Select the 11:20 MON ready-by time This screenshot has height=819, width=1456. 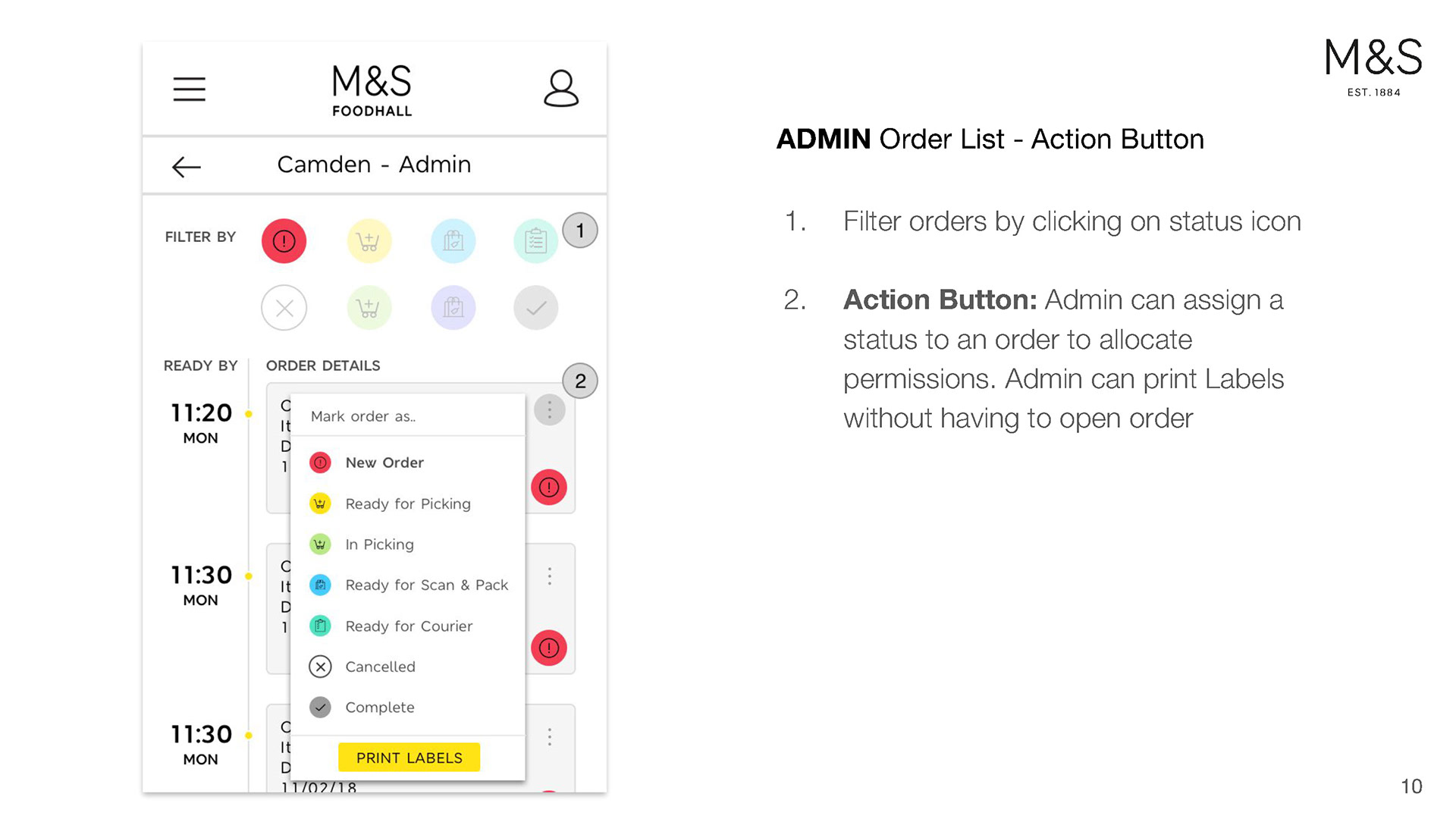201,423
